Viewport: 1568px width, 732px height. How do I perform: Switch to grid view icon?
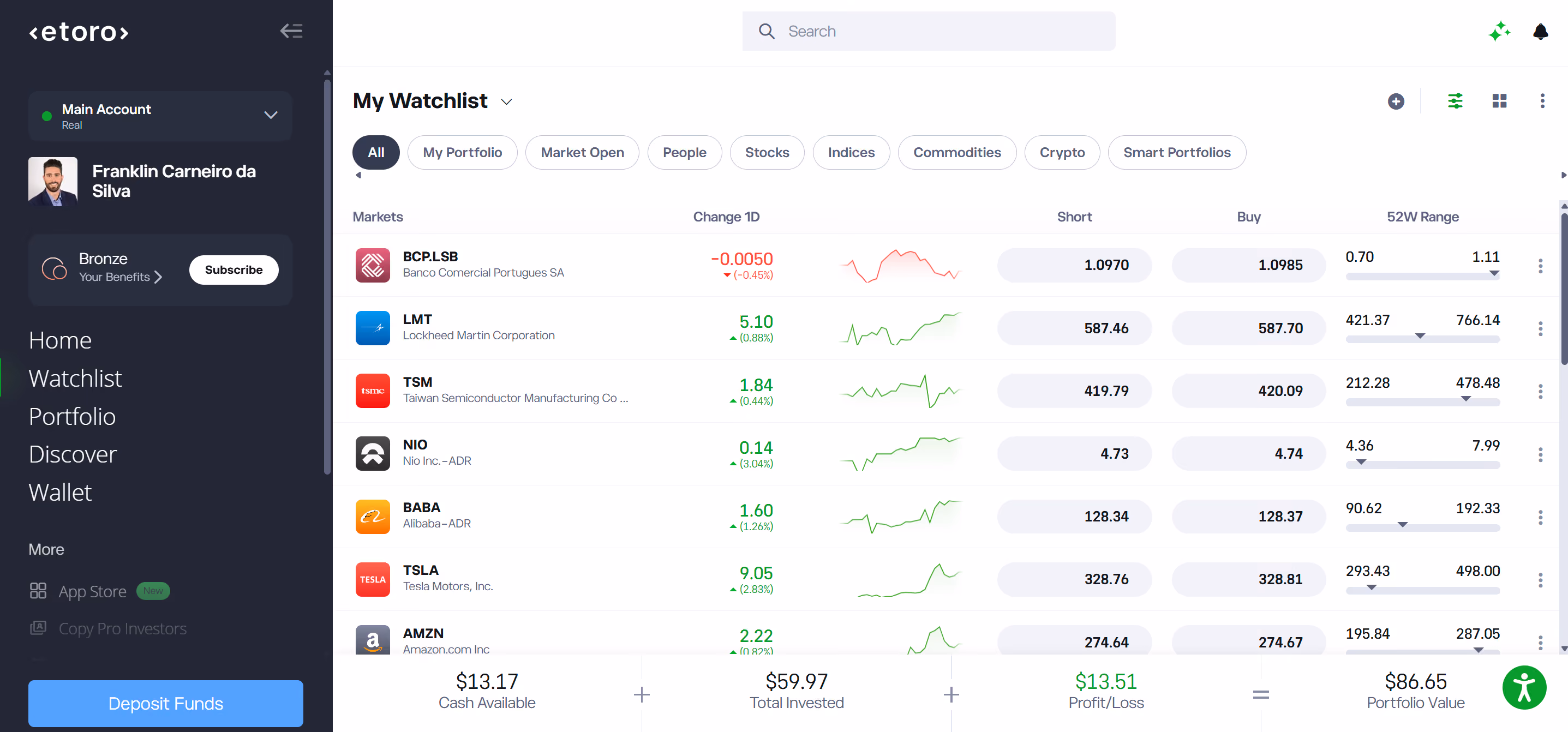[x=1499, y=101]
